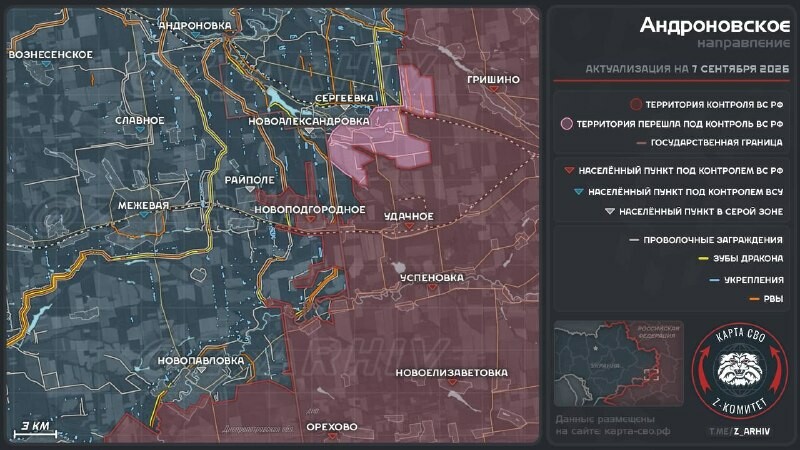The image size is (800, 450).
Task: Click the Андроновское направление title
Action: tap(715, 32)
